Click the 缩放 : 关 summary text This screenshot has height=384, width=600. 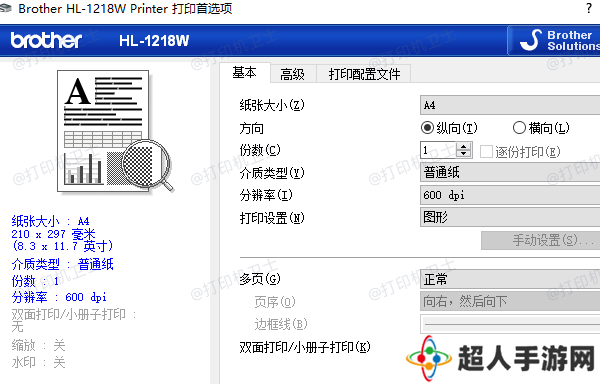pos(38,345)
